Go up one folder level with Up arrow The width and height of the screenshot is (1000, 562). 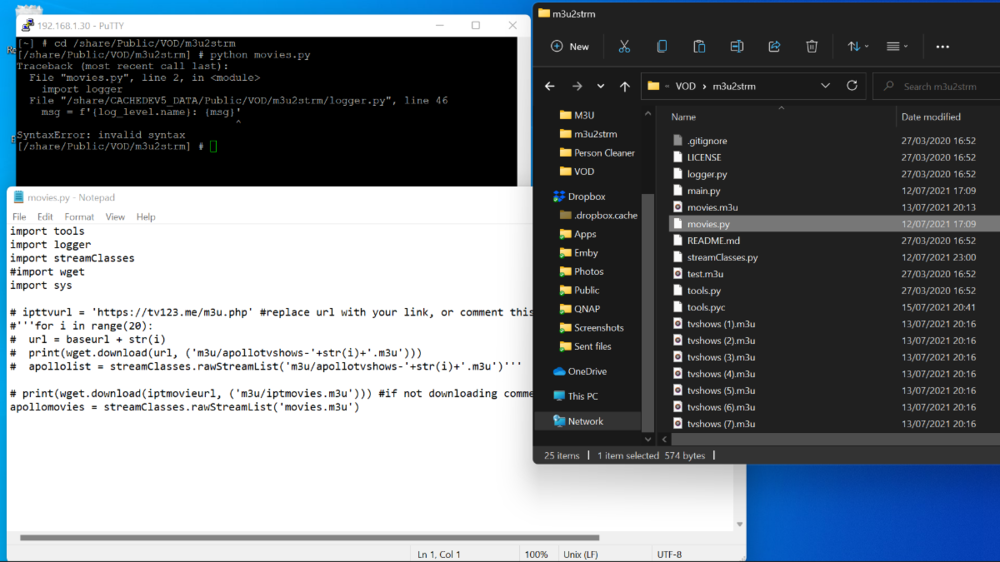(625, 87)
